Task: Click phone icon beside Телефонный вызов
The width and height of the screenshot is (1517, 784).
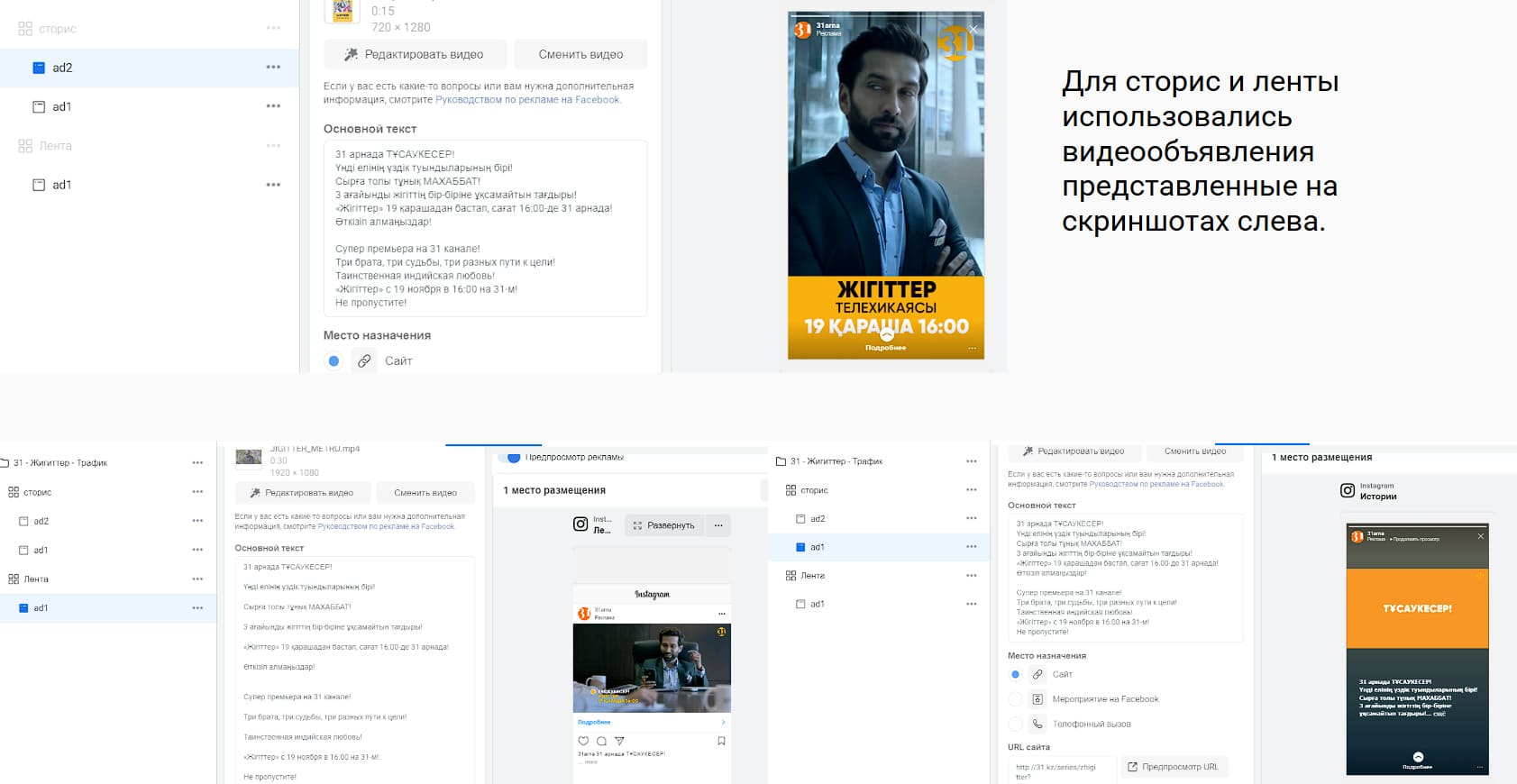Action: point(1037,724)
